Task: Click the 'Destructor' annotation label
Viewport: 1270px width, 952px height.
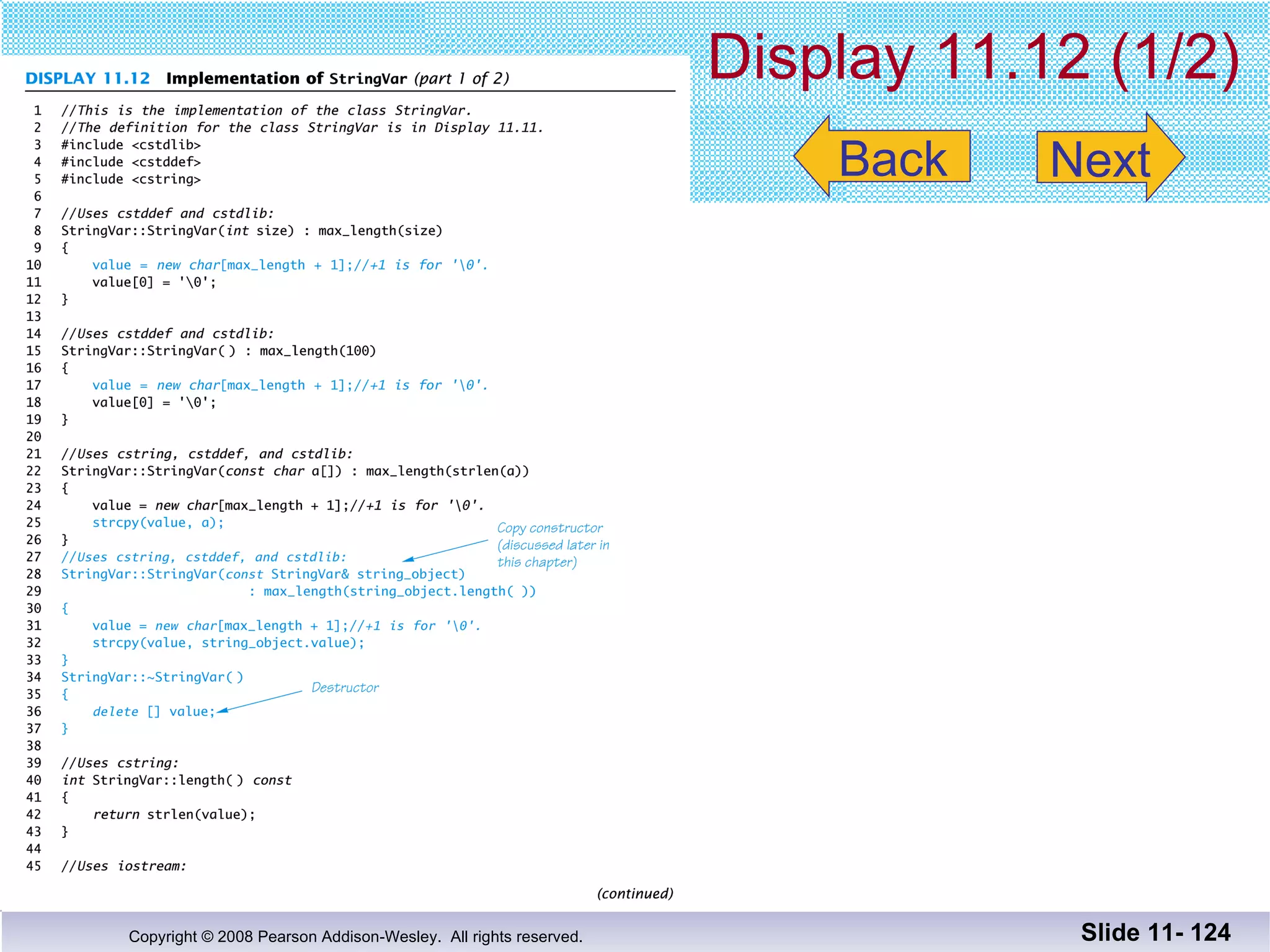Action: point(345,688)
